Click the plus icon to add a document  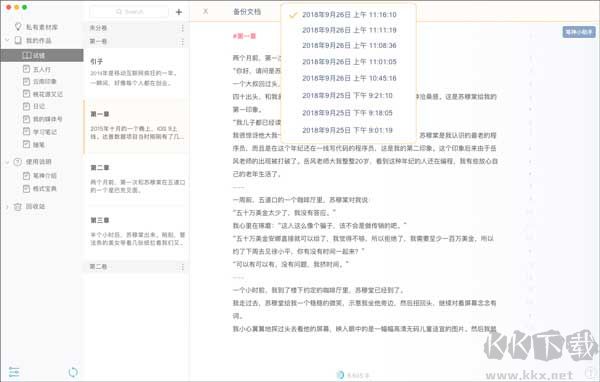coord(179,12)
